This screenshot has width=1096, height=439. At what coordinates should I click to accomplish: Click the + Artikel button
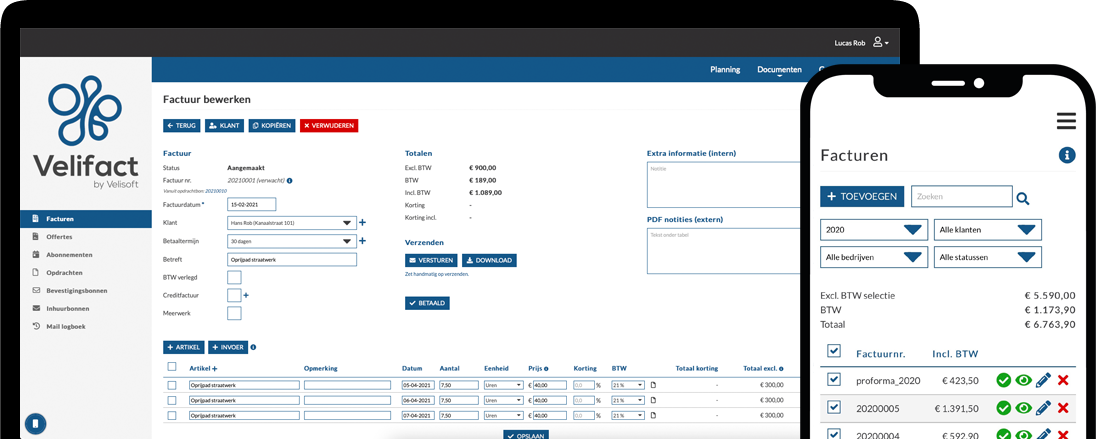click(183, 347)
